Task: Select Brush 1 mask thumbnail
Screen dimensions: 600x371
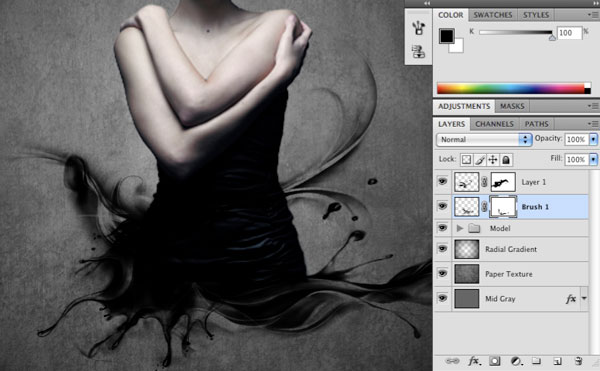Action: click(x=503, y=207)
